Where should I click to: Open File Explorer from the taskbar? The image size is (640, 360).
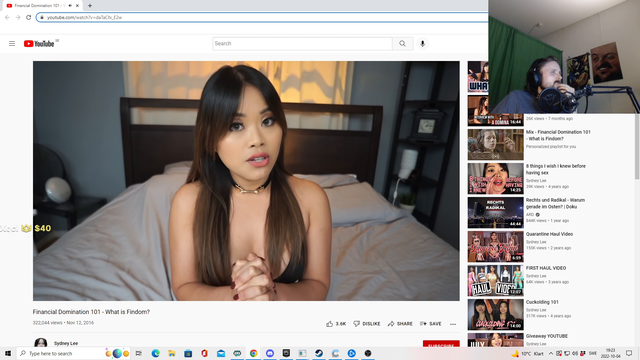pos(172,353)
